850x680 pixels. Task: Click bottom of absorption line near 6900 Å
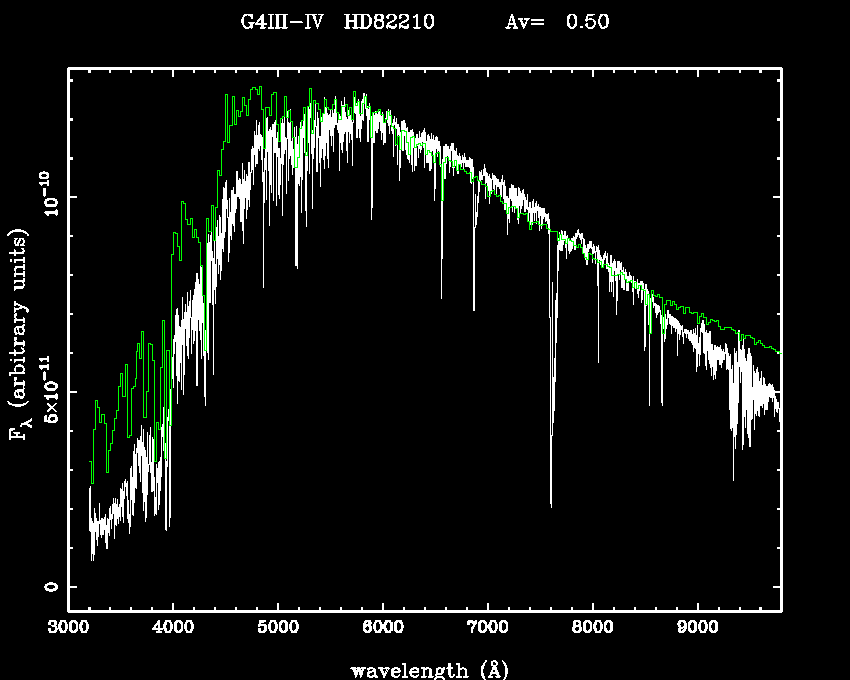tap(474, 310)
